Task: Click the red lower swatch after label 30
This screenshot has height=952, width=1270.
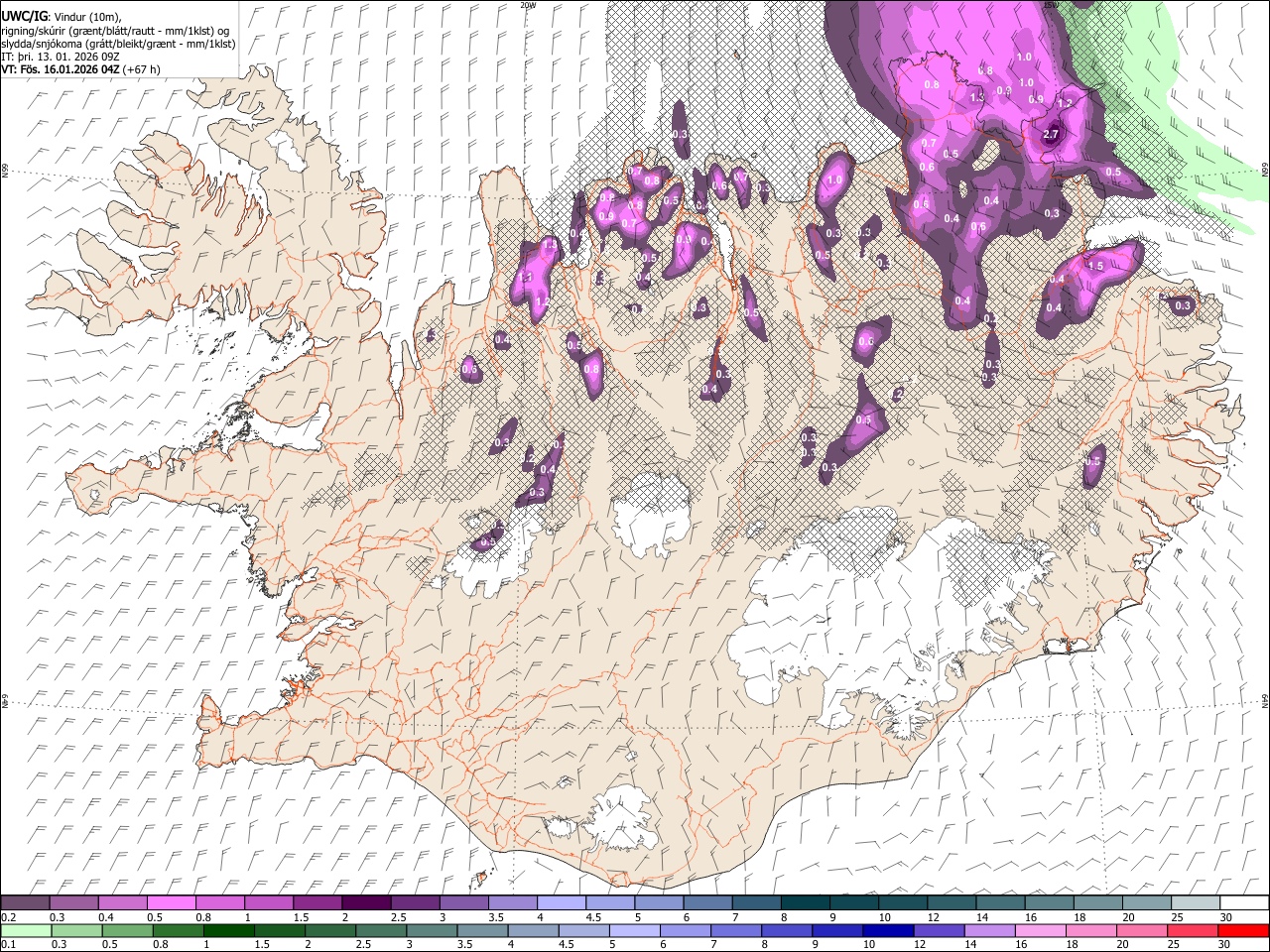Action: pos(1243,930)
